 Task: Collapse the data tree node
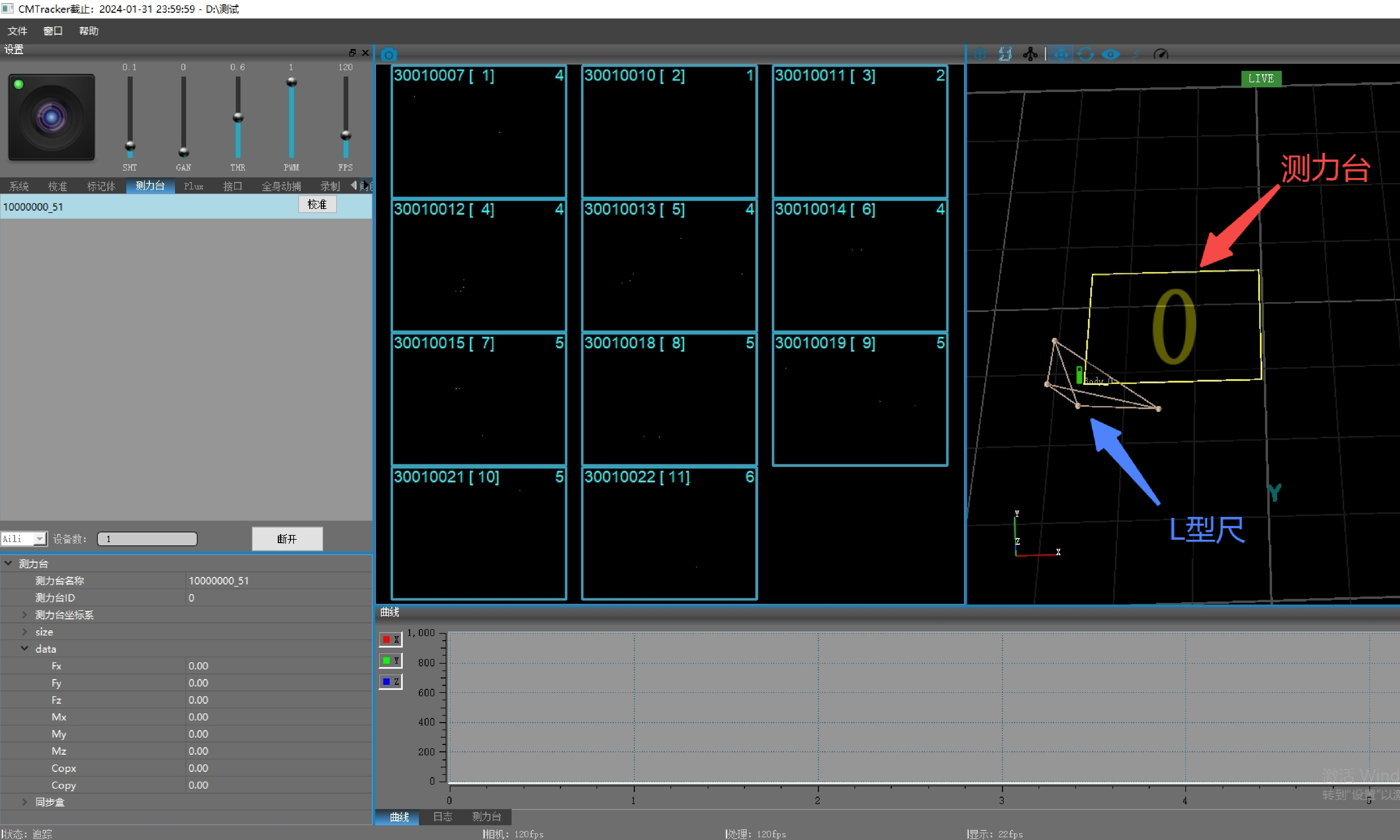coord(24,649)
